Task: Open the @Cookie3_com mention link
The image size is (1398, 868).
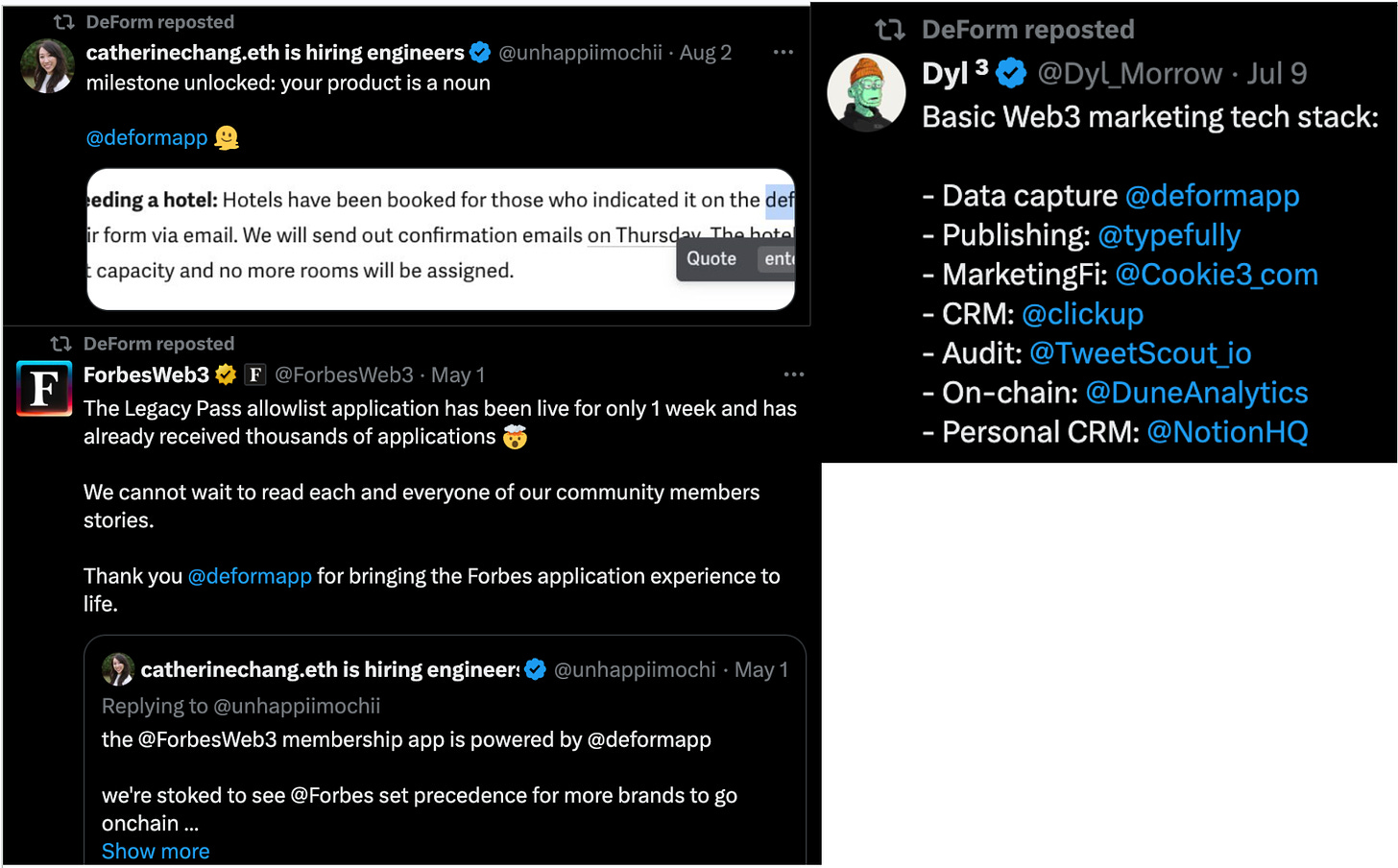Action: (x=1216, y=275)
